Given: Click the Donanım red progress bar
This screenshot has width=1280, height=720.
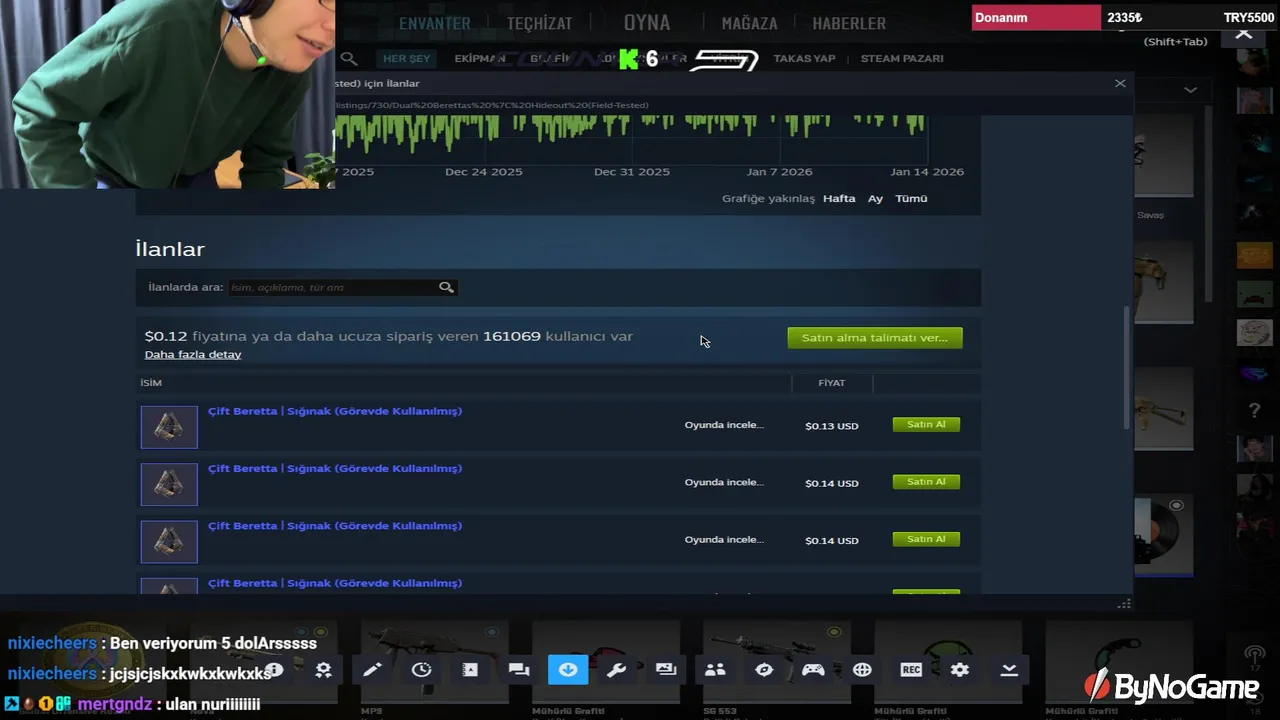Looking at the screenshot, I should click(x=1036, y=18).
